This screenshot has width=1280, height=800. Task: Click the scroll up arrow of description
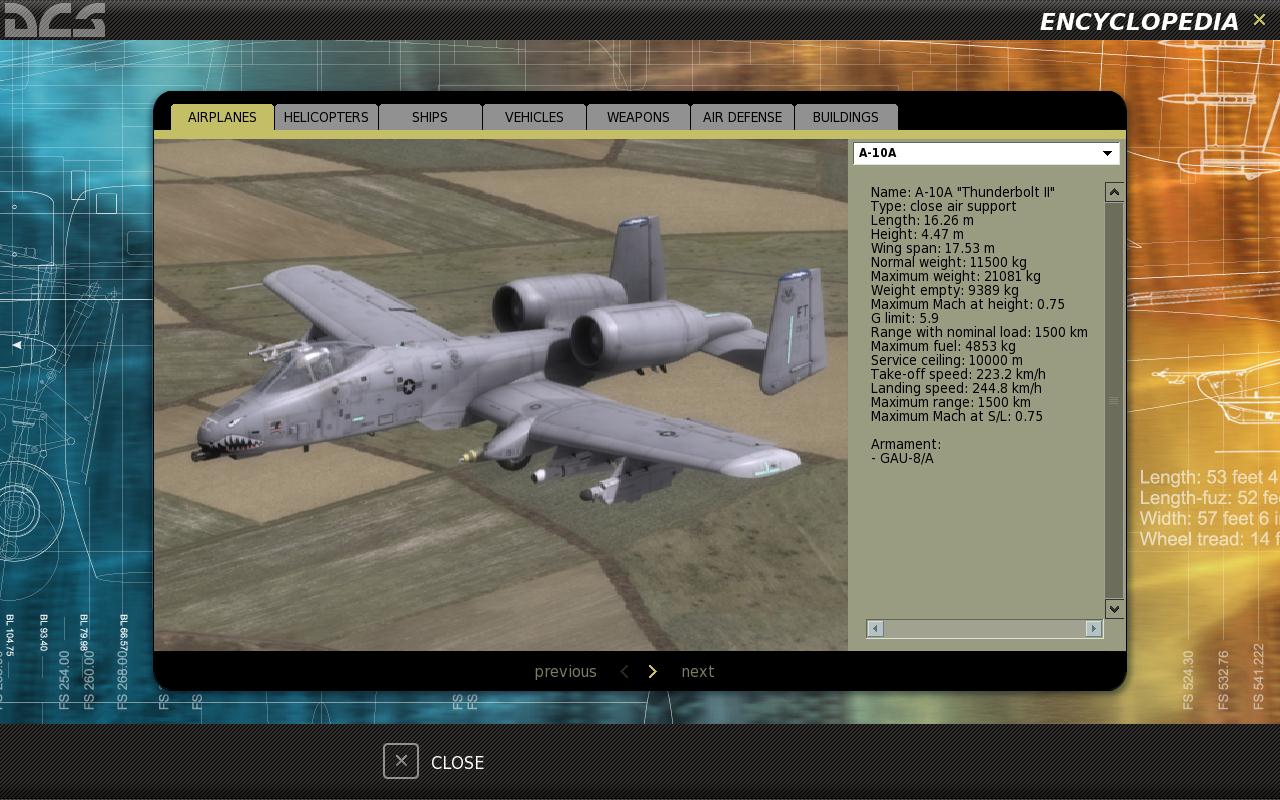(1114, 192)
